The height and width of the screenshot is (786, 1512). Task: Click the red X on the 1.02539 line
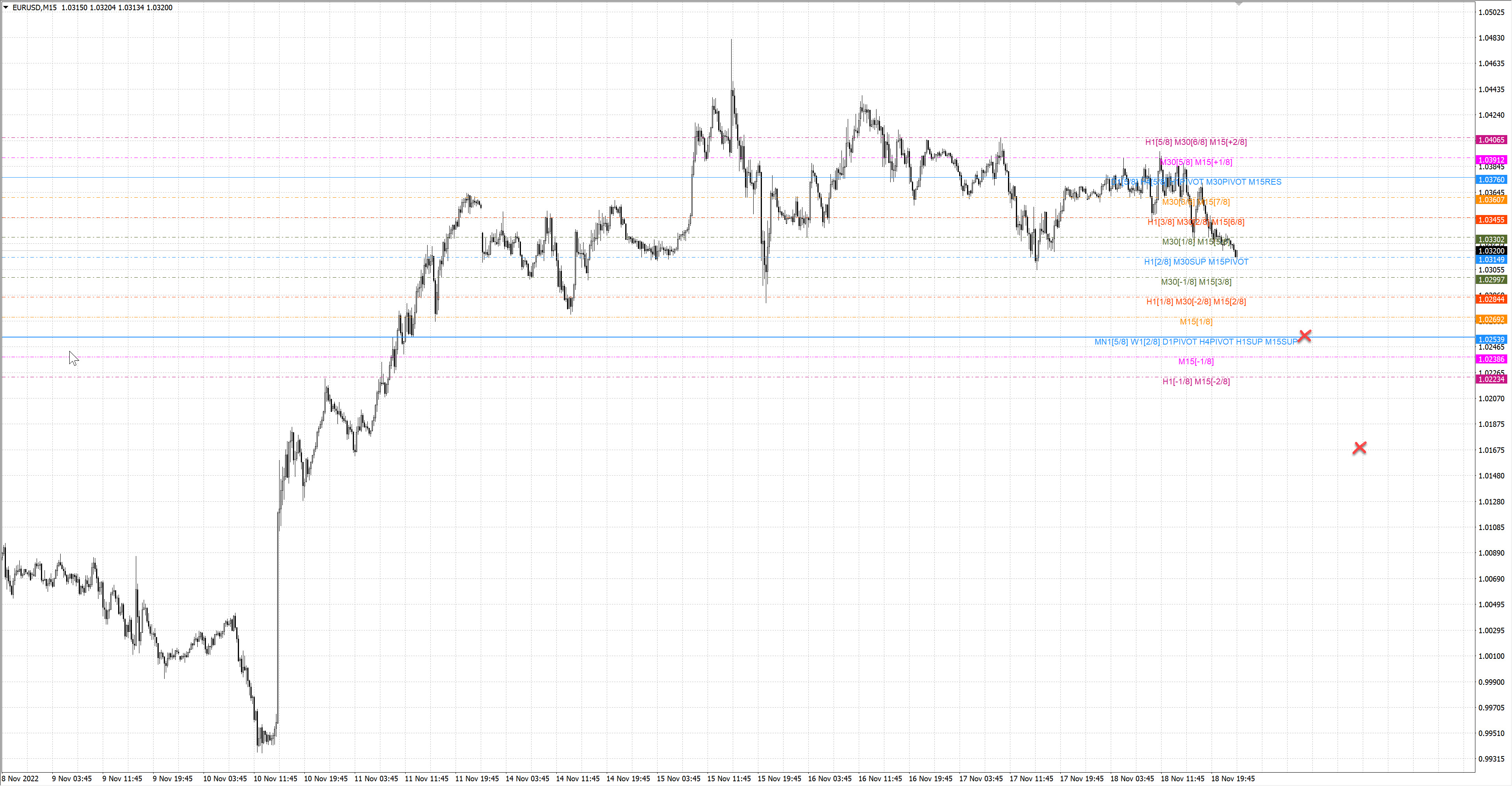point(1304,336)
